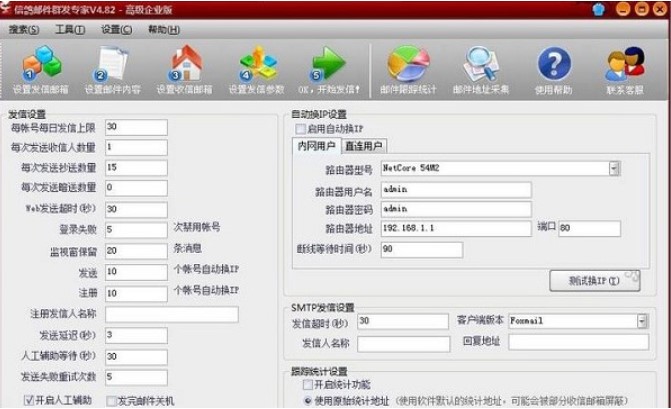The height and width of the screenshot is (409, 671).
Task: Click the 端口 80 input field
Action: click(x=589, y=228)
